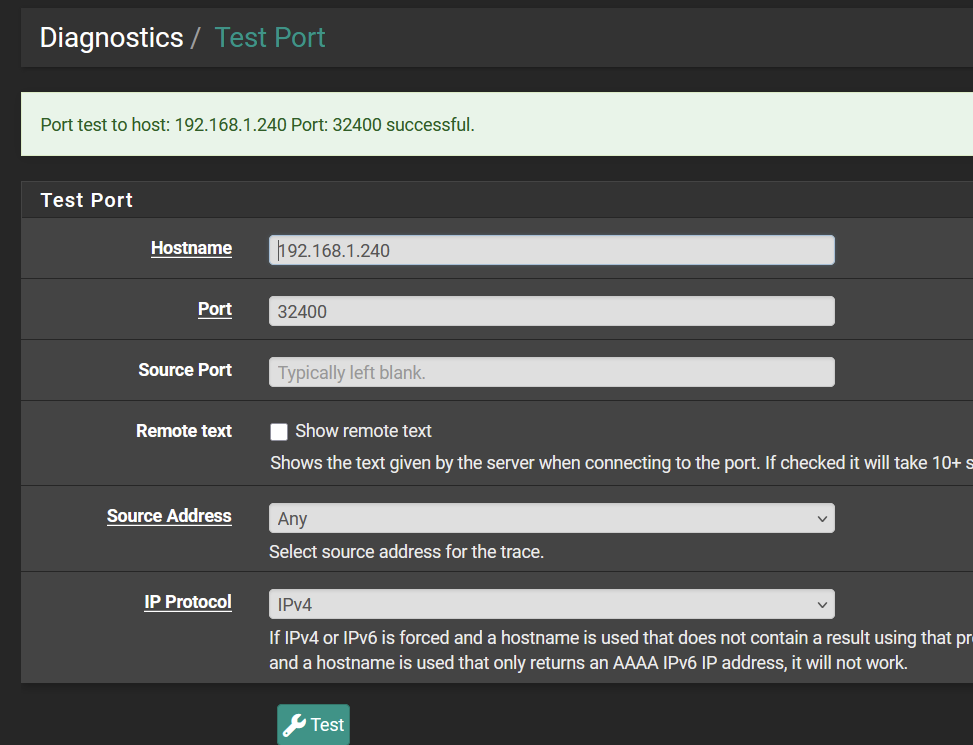
Task: Click the underlined Hostname label
Action: coord(191,248)
